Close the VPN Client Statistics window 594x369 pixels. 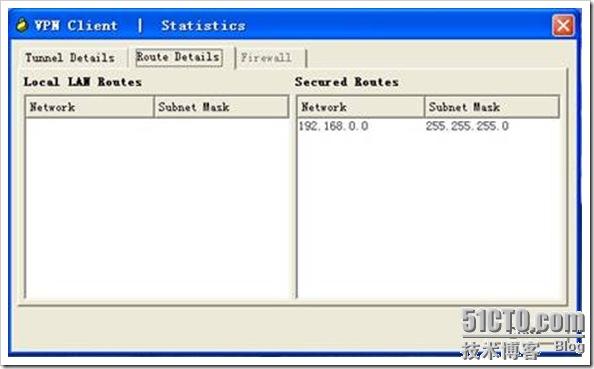[563, 26]
